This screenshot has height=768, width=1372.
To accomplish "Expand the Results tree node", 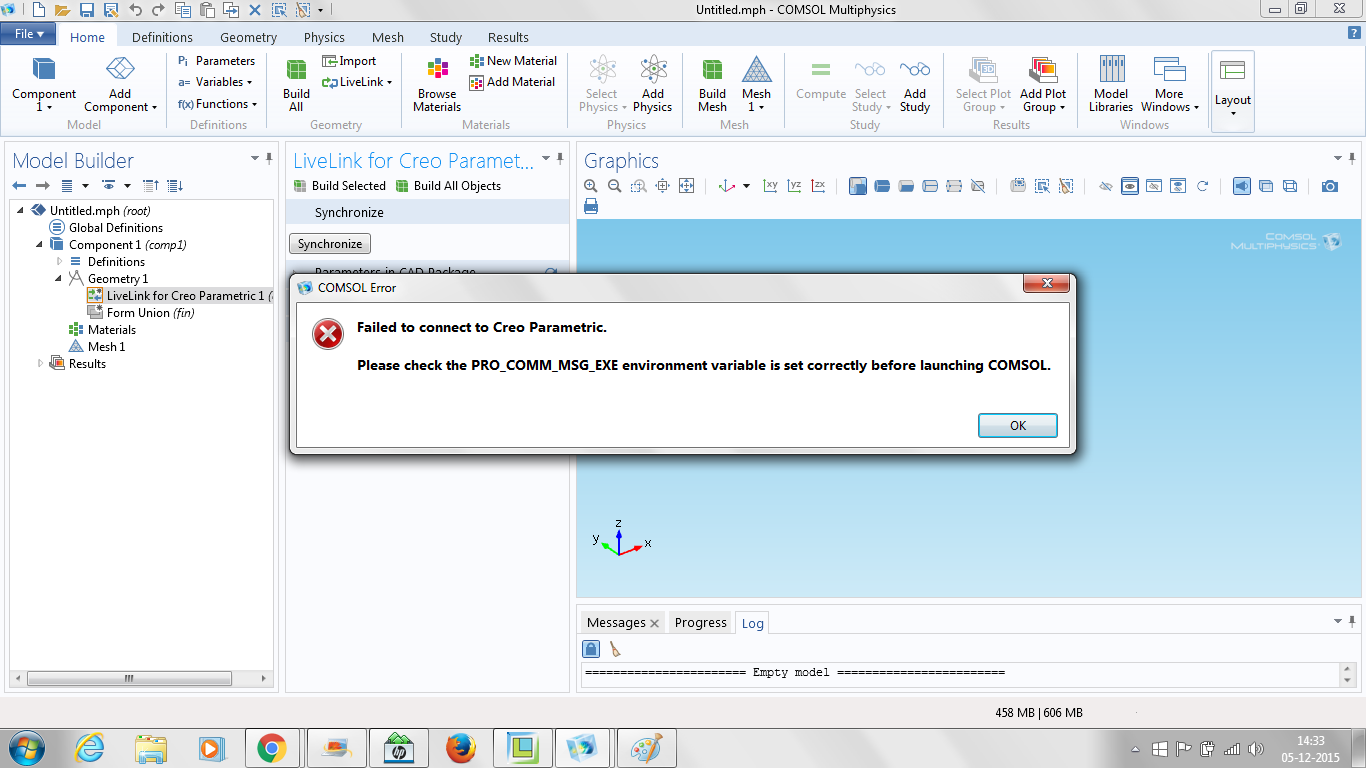I will click(41, 364).
